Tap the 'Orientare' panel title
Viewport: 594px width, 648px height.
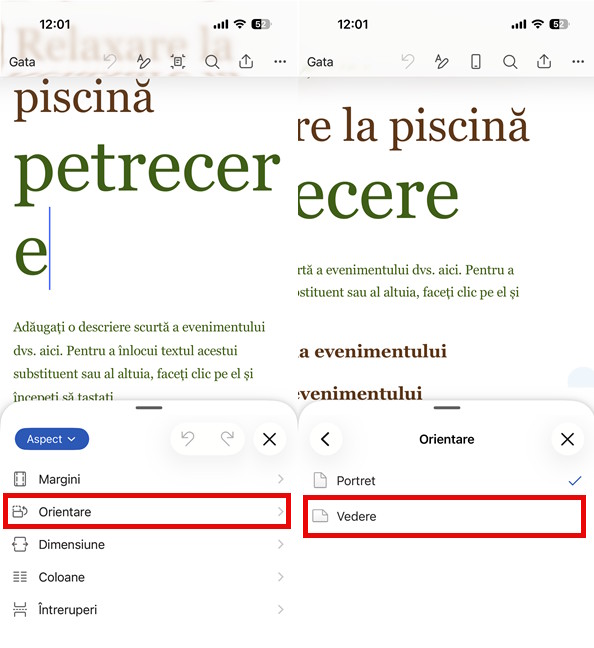tap(446, 439)
